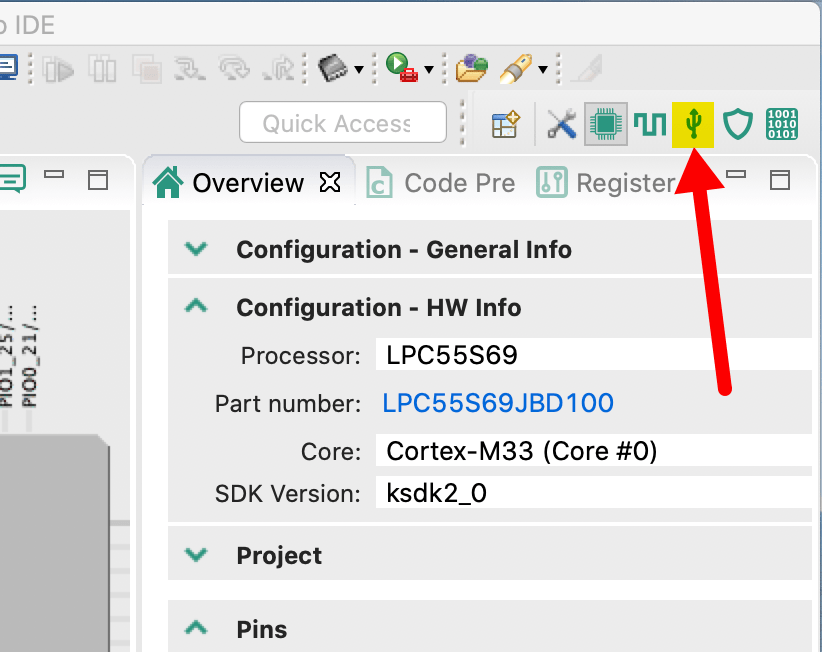Viewport: 822px width, 652px height.
Task: Open the LPC55S69JBD100 part number link
Action: [498, 403]
